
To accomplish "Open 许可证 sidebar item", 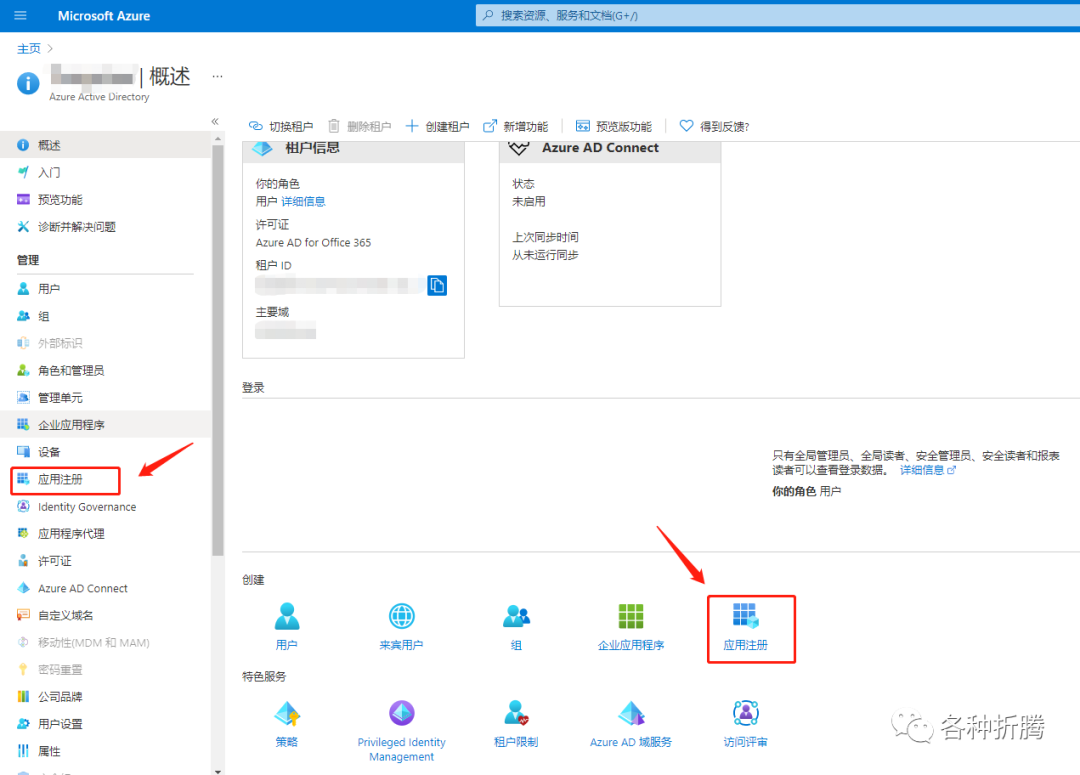I will (x=105, y=561).
